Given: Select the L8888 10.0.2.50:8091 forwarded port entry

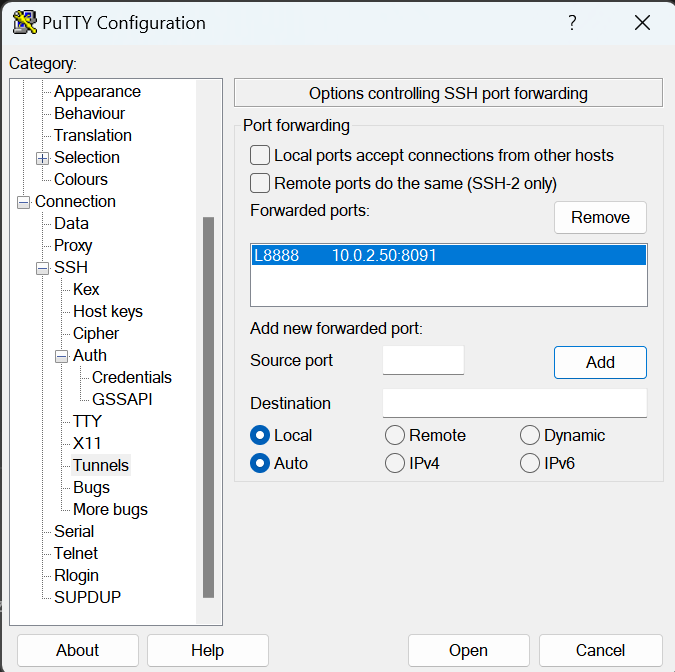Looking at the screenshot, I should pos(449,255).
